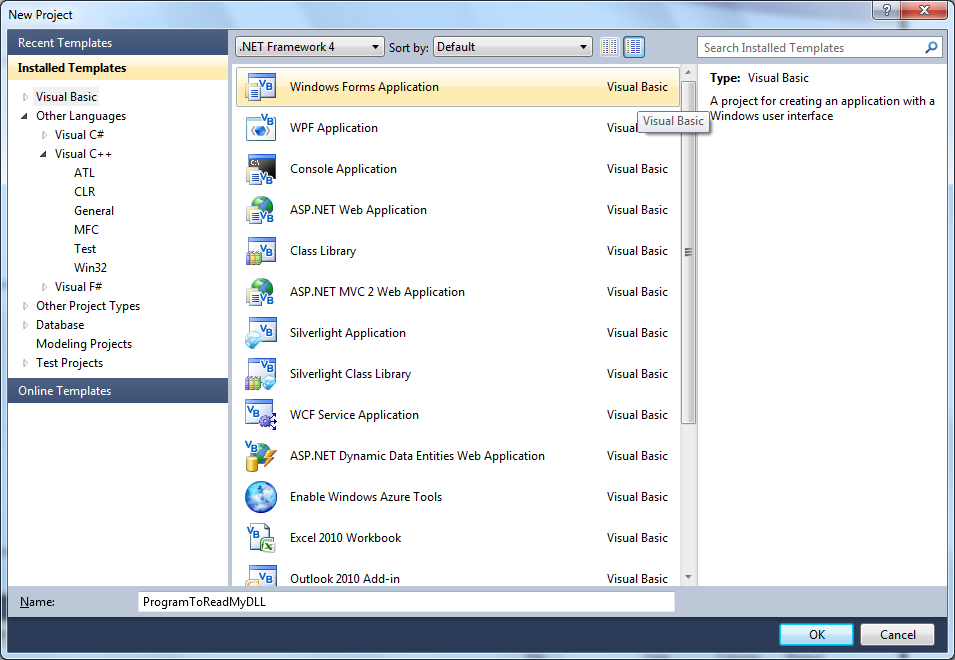
Task: Expand the Test Projects tree node
Action: 25,363
